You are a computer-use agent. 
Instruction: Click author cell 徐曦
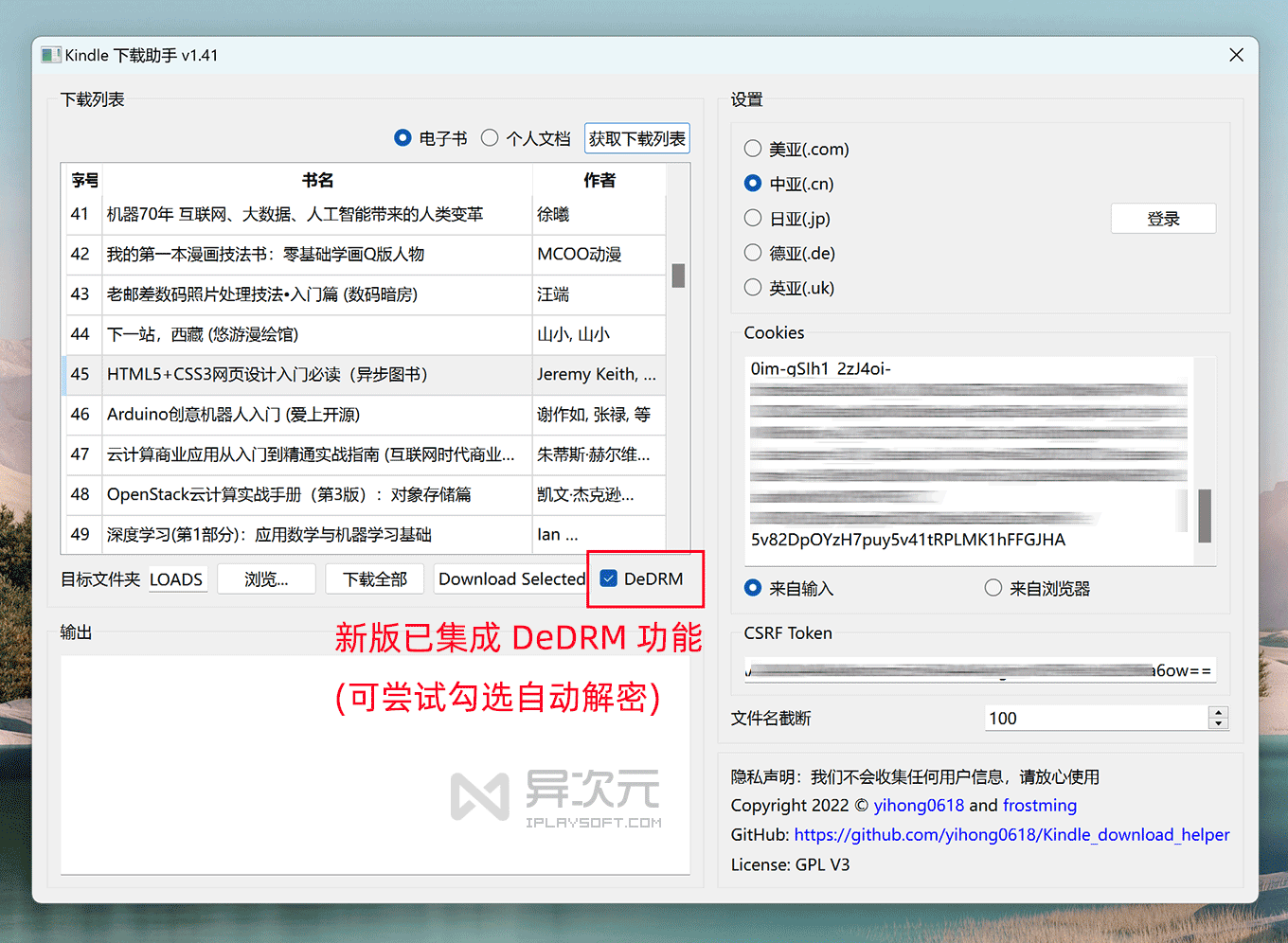click(599, 215)
